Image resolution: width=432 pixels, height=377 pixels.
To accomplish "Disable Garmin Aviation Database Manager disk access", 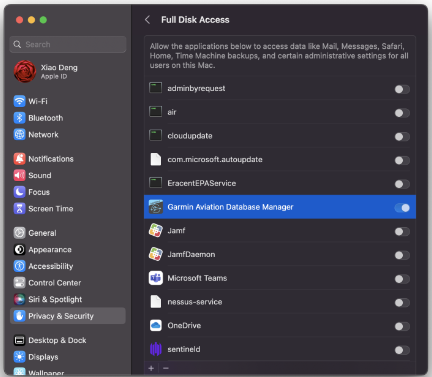I will 402,208.
